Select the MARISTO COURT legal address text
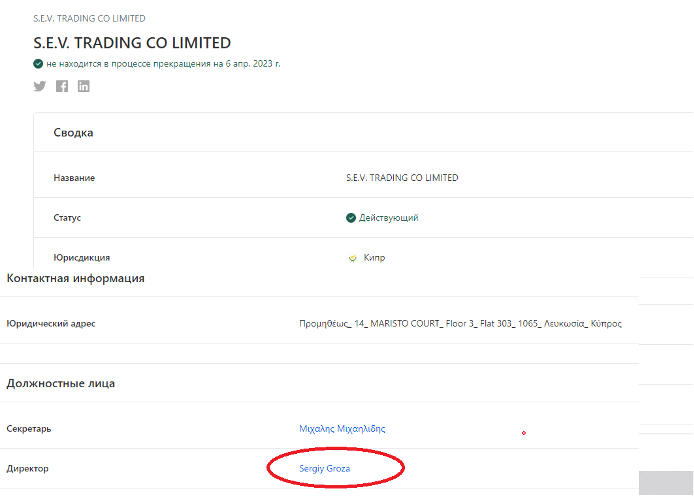Viewport: 694px width, 496px height. click(460, 324)
